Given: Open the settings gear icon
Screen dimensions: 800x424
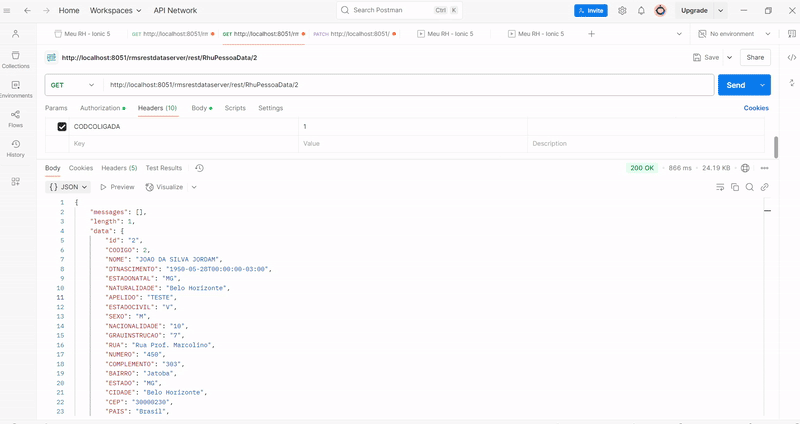Looking at the screenshot, I should pos(622,10).
